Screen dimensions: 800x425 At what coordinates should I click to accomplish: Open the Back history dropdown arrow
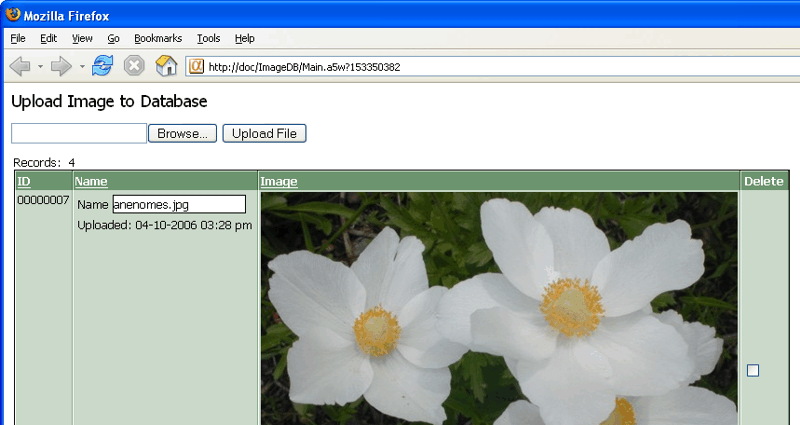(x=40, y=66)
